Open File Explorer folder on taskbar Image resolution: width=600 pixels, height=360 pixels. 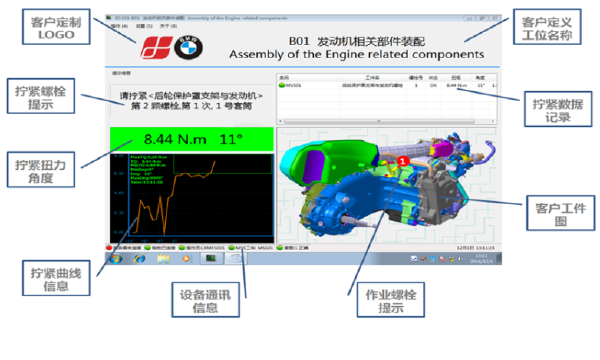(163, 259)
